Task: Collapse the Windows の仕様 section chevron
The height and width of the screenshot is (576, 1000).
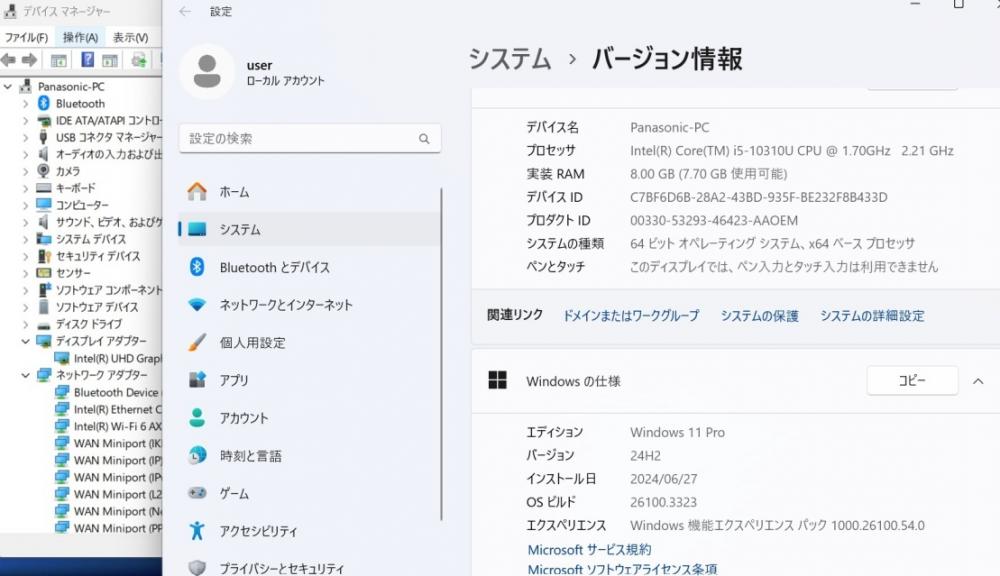Action: pos(978,381)
